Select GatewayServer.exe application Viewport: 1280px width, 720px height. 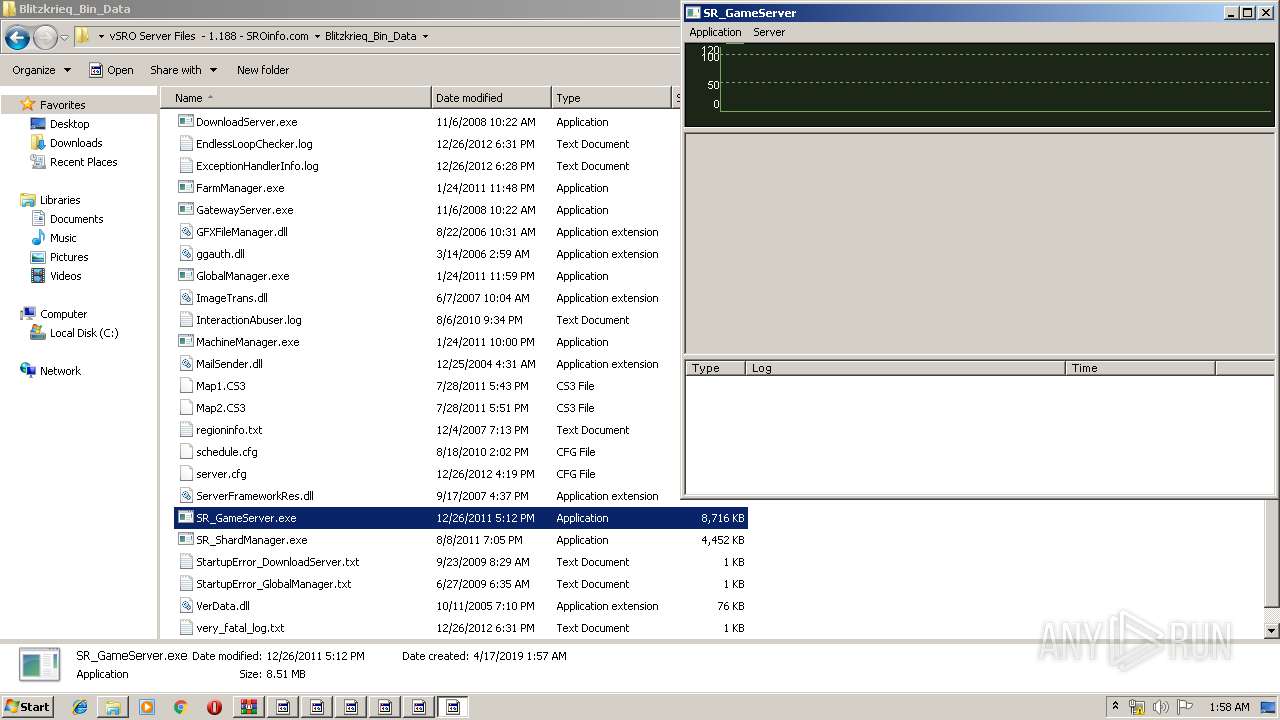point(244,210)
